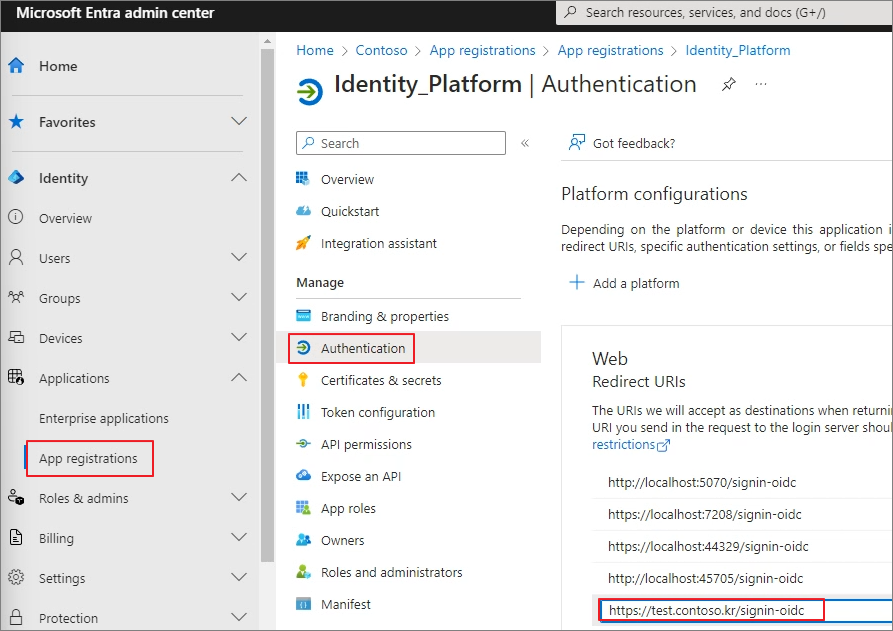Click the Home house icon in sidebar
This screenshot has width=893, height=631.
pos(16,66)
